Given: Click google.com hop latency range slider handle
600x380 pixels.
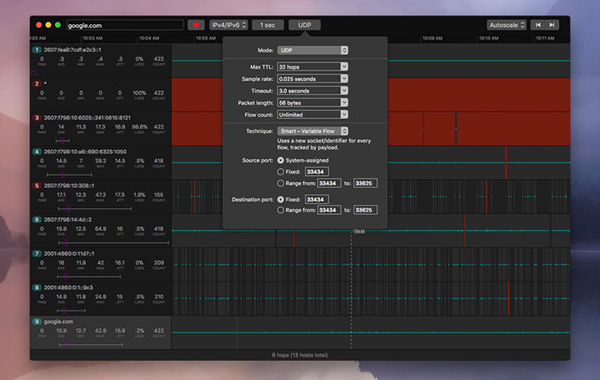Looking at the screenshot, I should 65,345.
